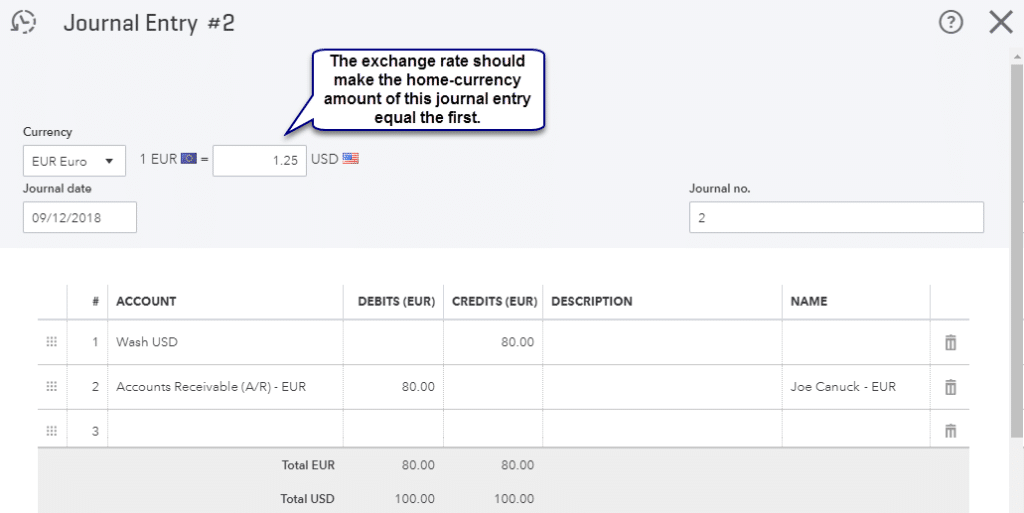Click drag handle for line 3
The image size is (1024, 513).
(52, 431)
